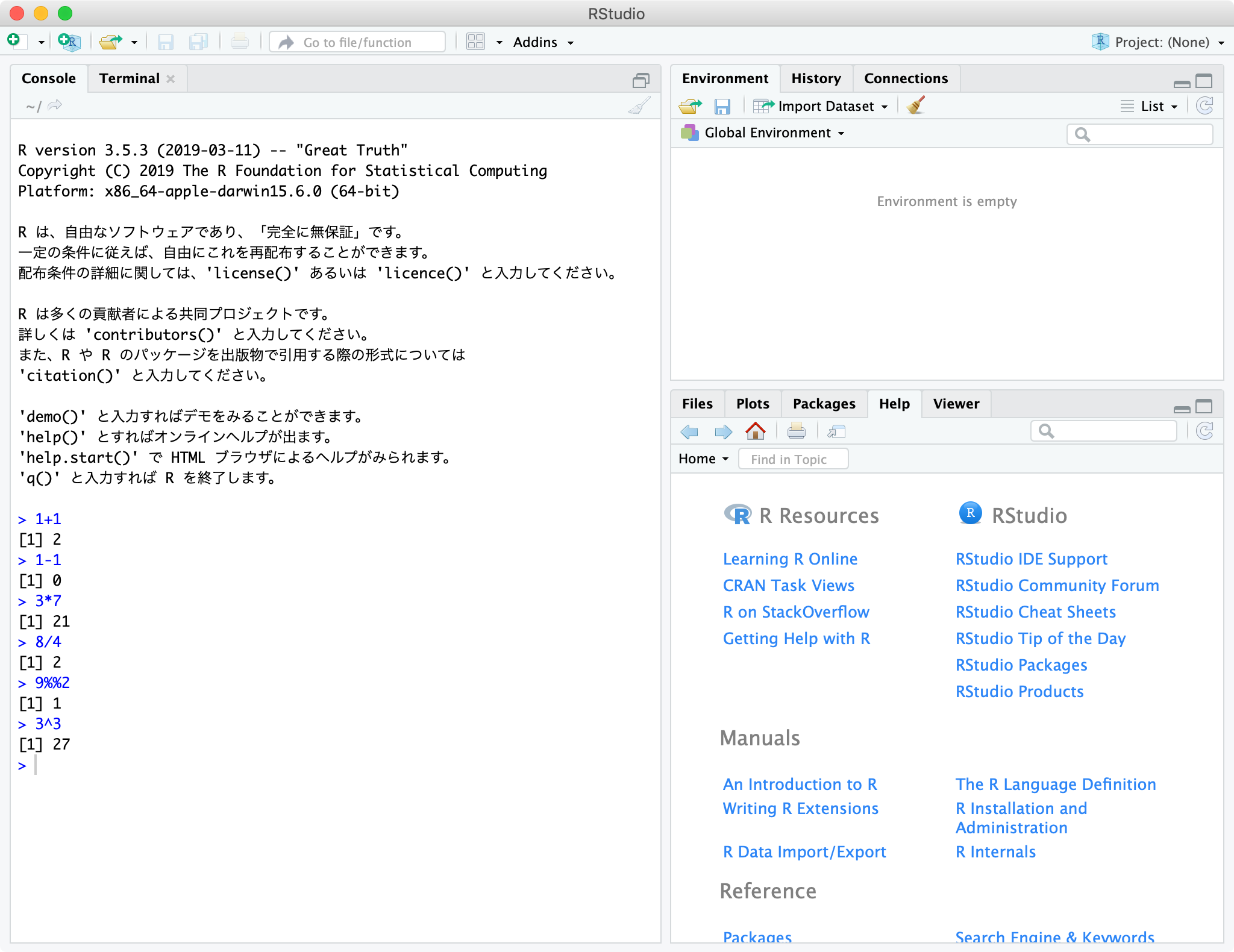1234x952 pixels.
Task: Open the RStudio Packages link
Action: [x=1021, y=665]
